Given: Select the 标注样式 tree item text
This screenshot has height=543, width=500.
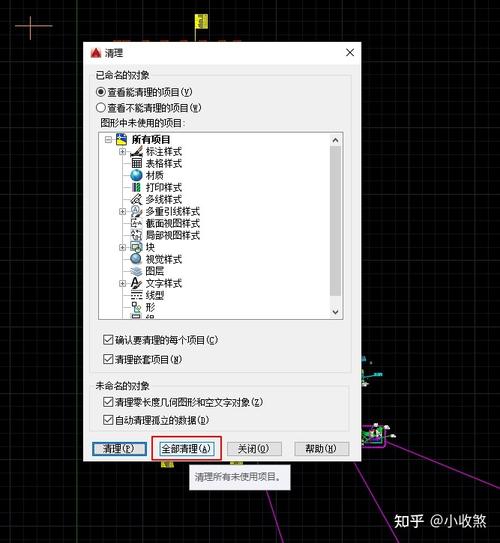Looking at the screenshot, I should pyautogui.click(x=164, y=152).
